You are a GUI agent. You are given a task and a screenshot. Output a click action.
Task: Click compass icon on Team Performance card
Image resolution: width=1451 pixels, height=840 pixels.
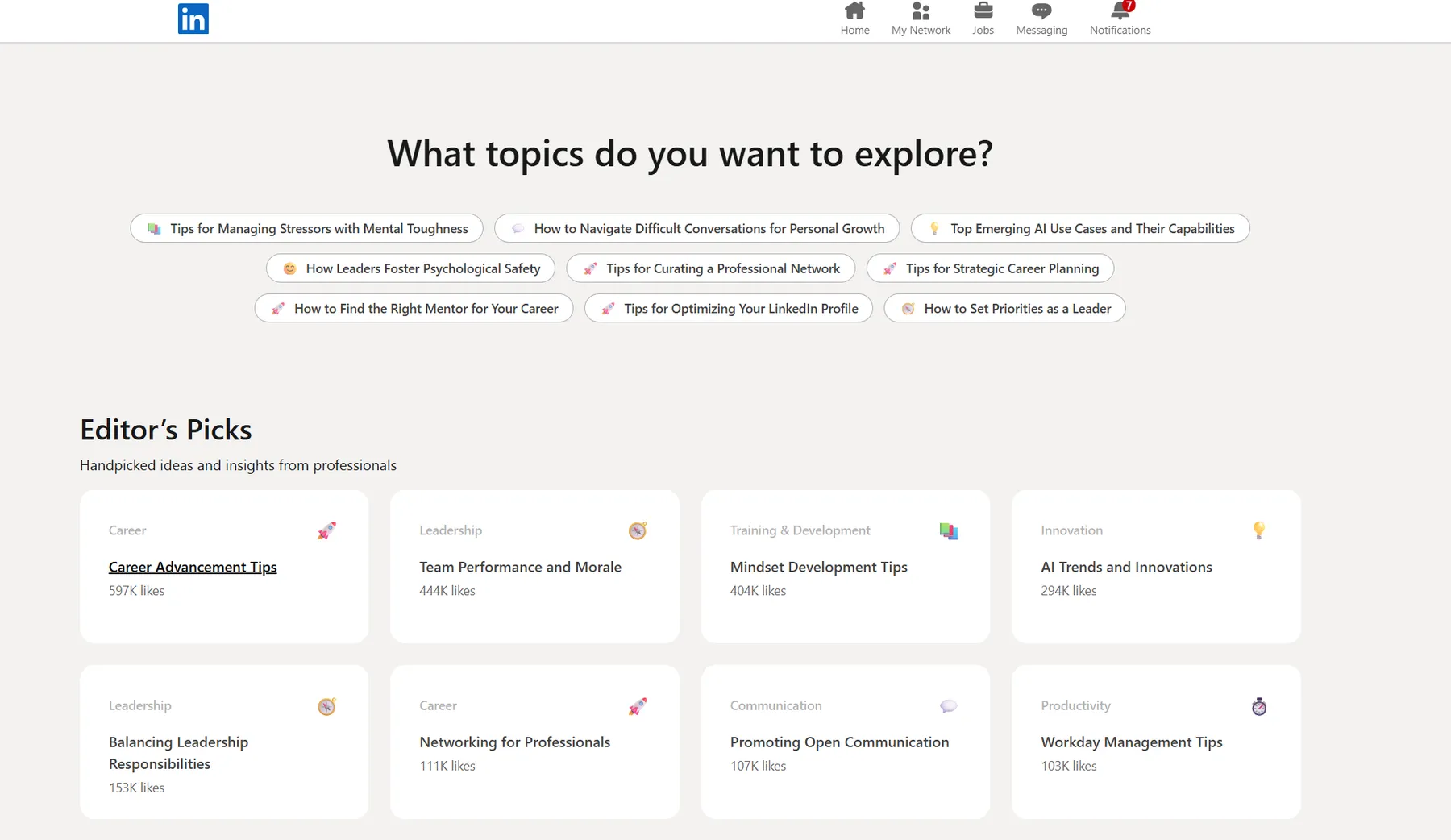coord(637,530)
